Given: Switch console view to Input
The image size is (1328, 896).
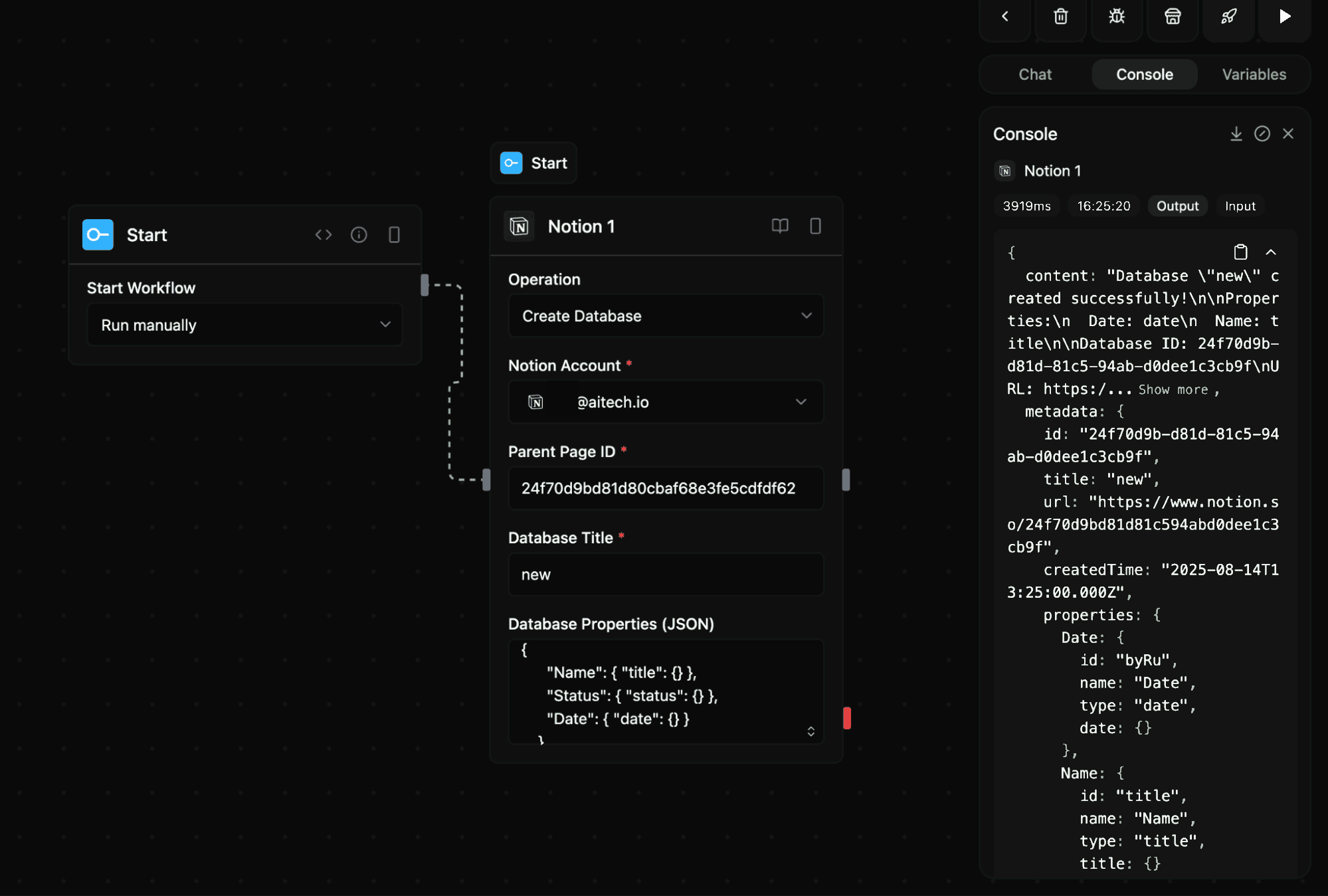Looking at the screenshot, I should [x=1240, y=206].
